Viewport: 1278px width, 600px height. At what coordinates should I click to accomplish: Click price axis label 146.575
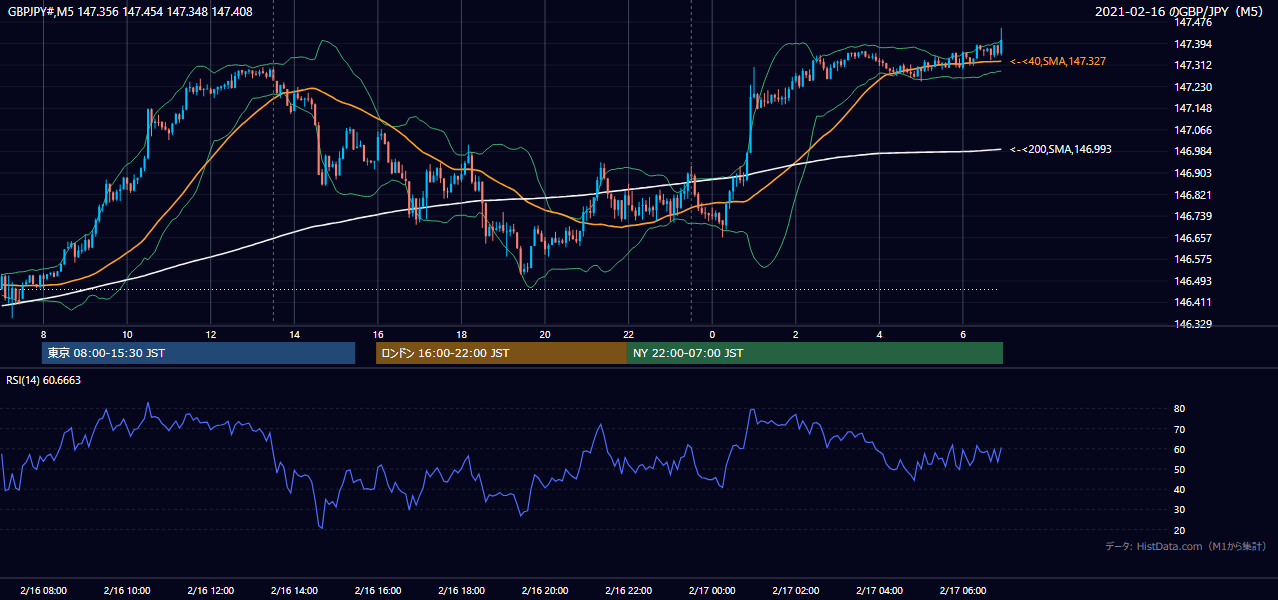pos(1193,259)
